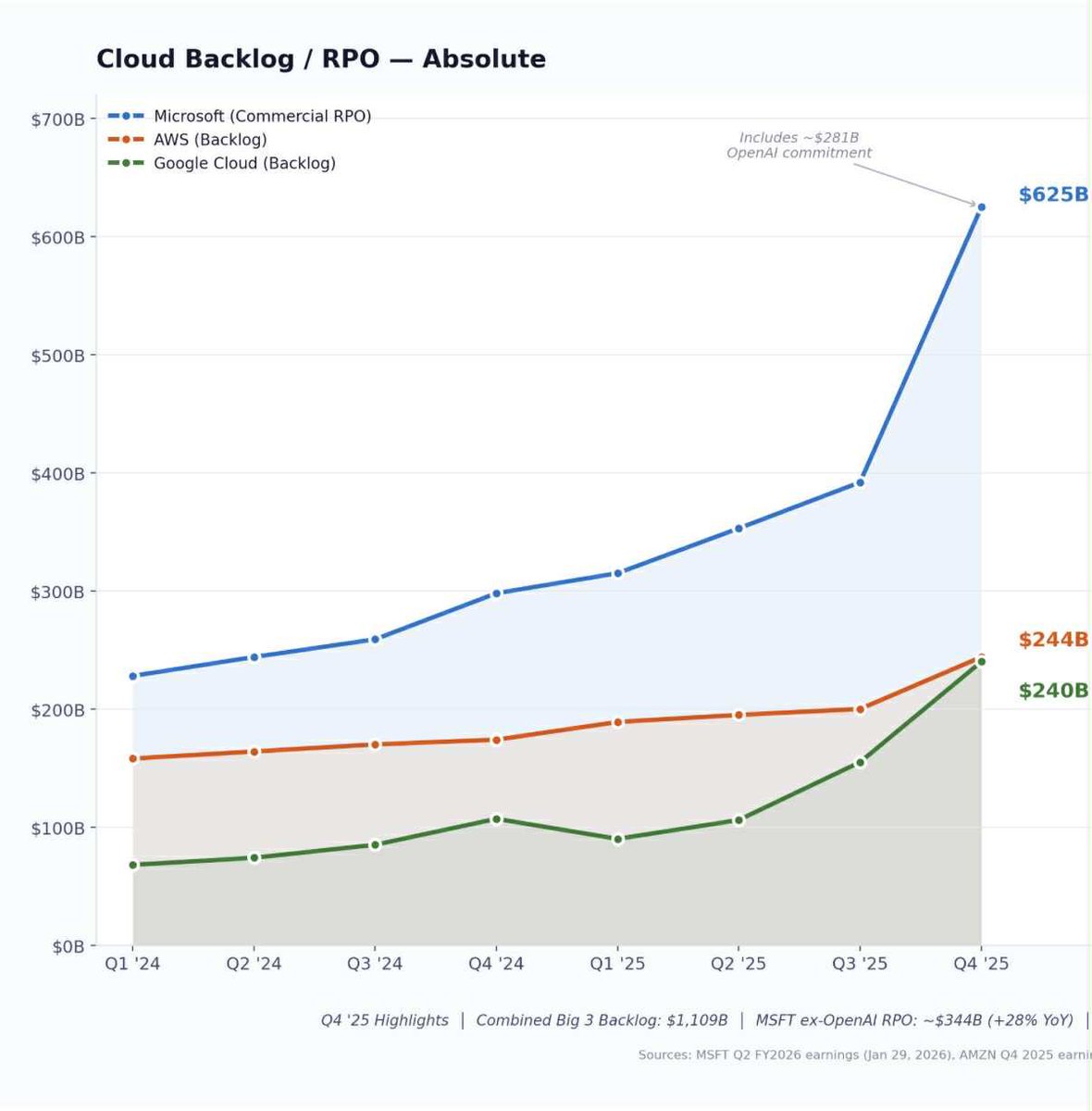
Task: Click the Microsoft Q4 '24 data point
Action: [x=496, y=593]
